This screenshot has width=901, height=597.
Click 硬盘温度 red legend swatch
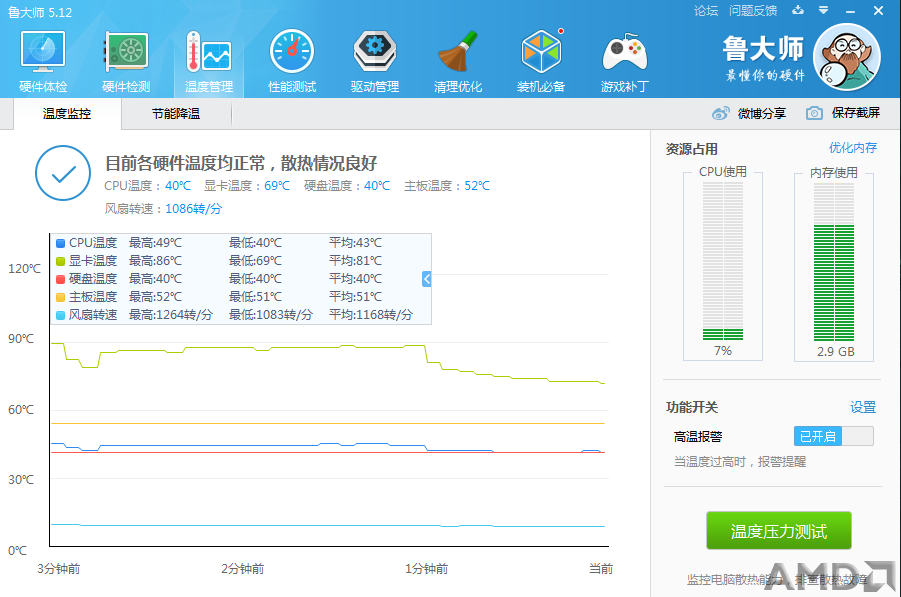point(60,279)
